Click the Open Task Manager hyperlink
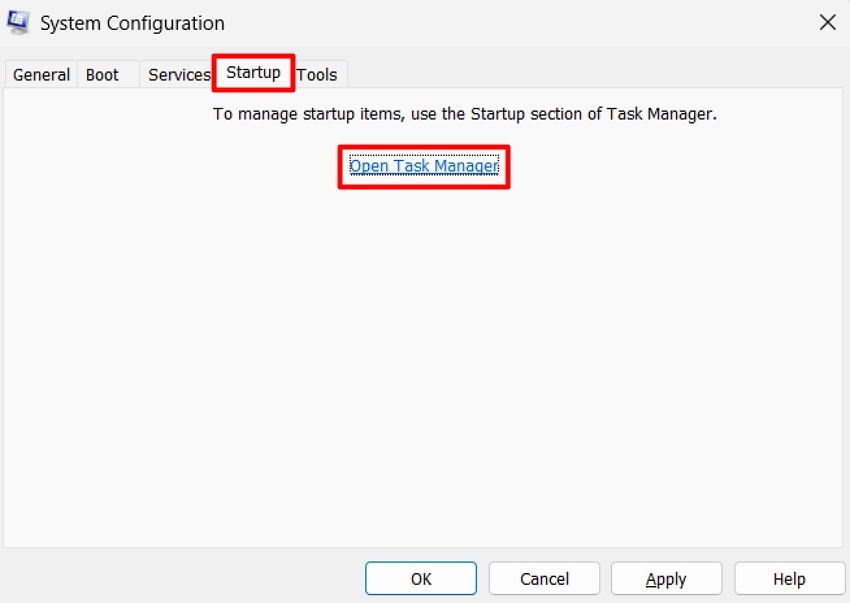 click(423, 166)
